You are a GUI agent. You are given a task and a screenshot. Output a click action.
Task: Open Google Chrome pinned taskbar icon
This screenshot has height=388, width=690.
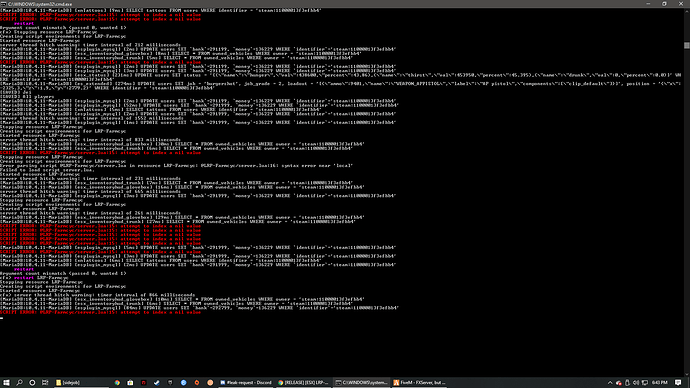117,383
